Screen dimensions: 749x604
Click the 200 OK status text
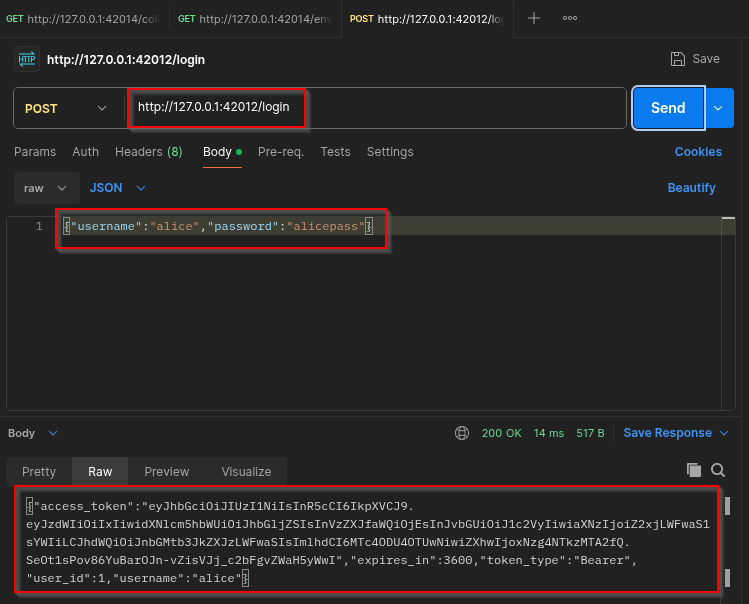pos(502,433)
